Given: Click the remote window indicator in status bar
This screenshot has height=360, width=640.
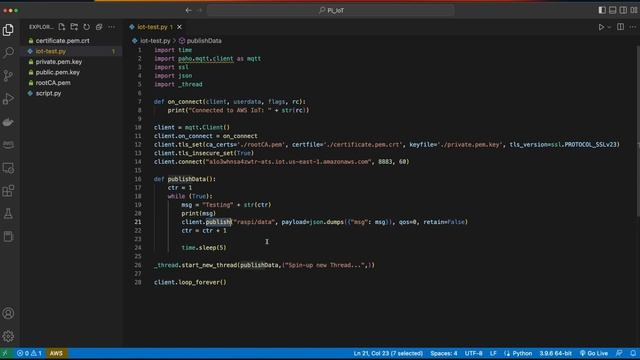Looking at the screenshot, I should point(5,353).
